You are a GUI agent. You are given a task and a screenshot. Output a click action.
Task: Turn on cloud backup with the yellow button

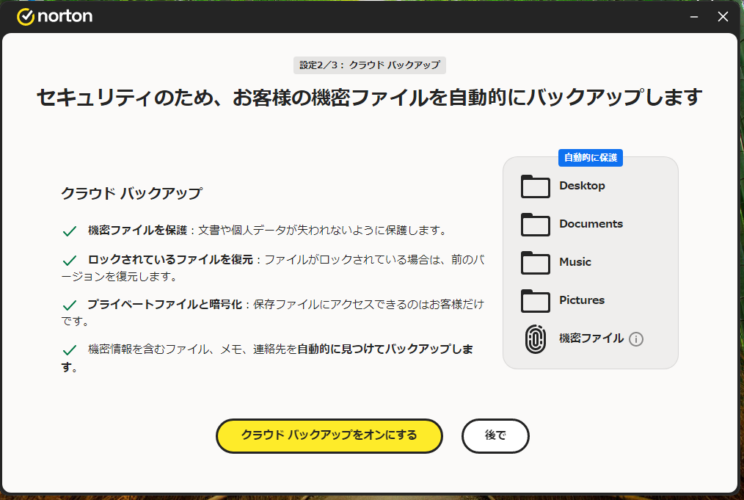click(329, 435)
